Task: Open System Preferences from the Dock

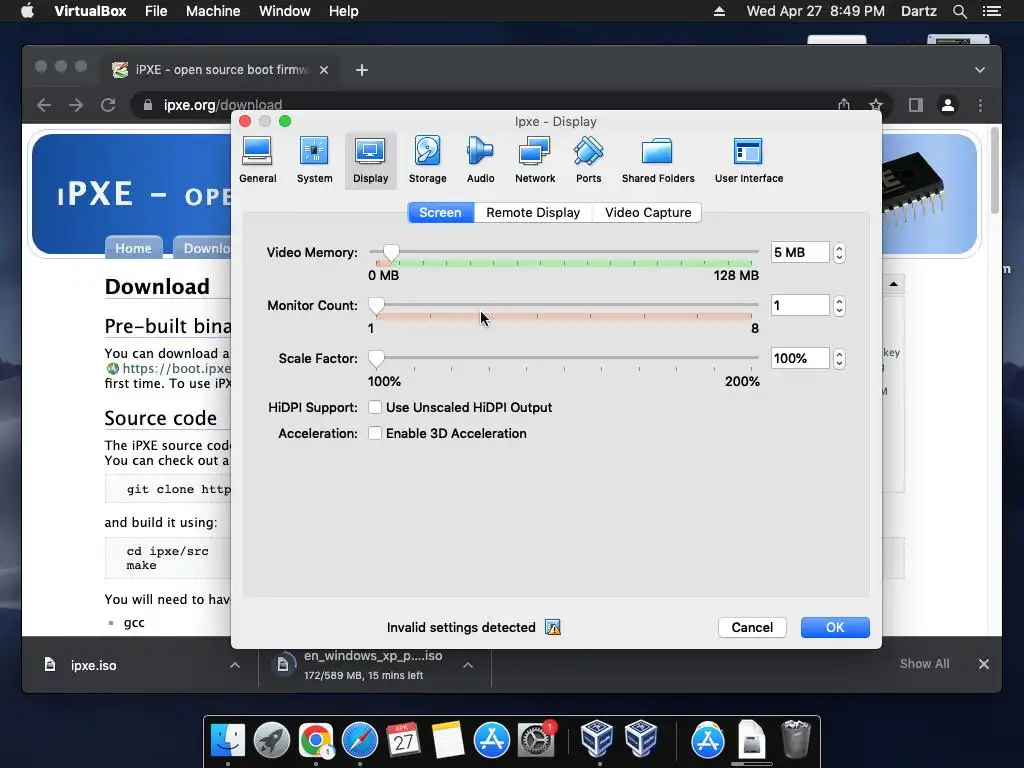Action: (536, 740)
